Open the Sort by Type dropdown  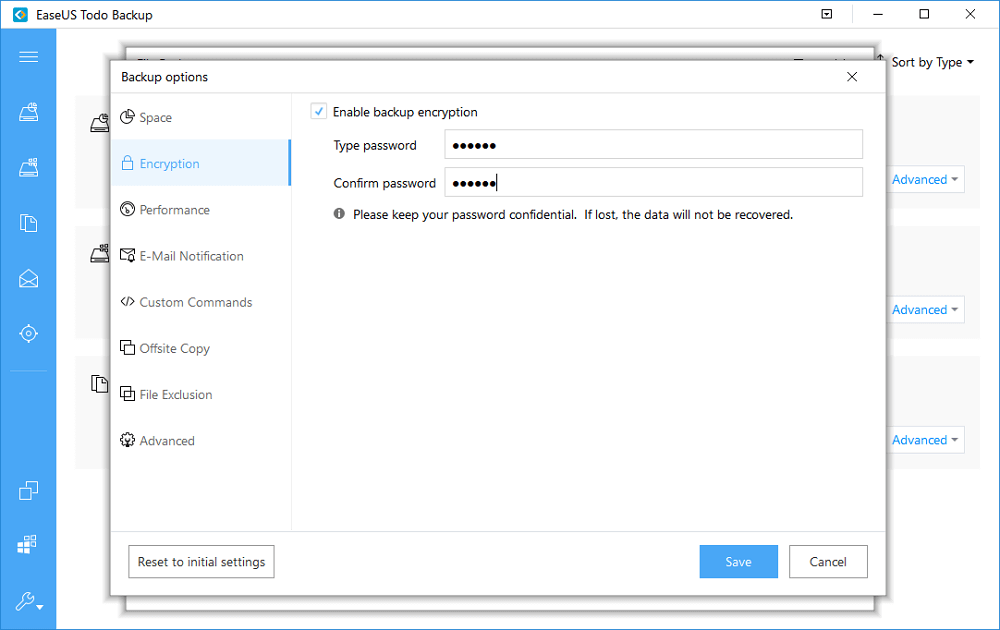point(932,62)
